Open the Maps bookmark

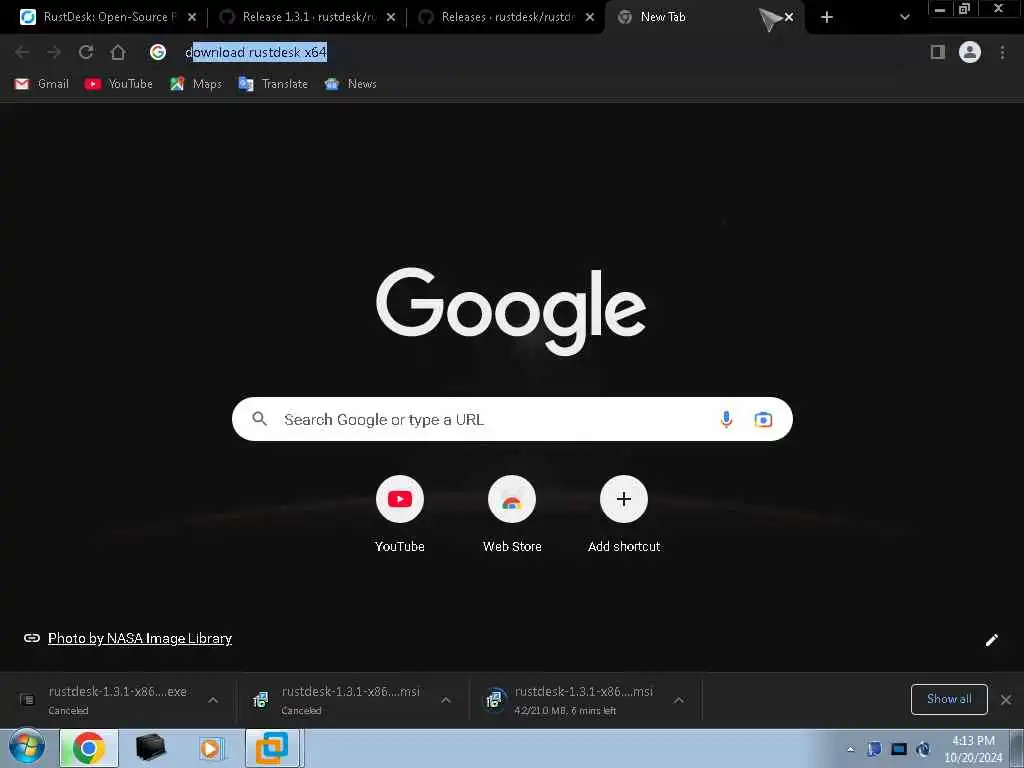[195, 84]
